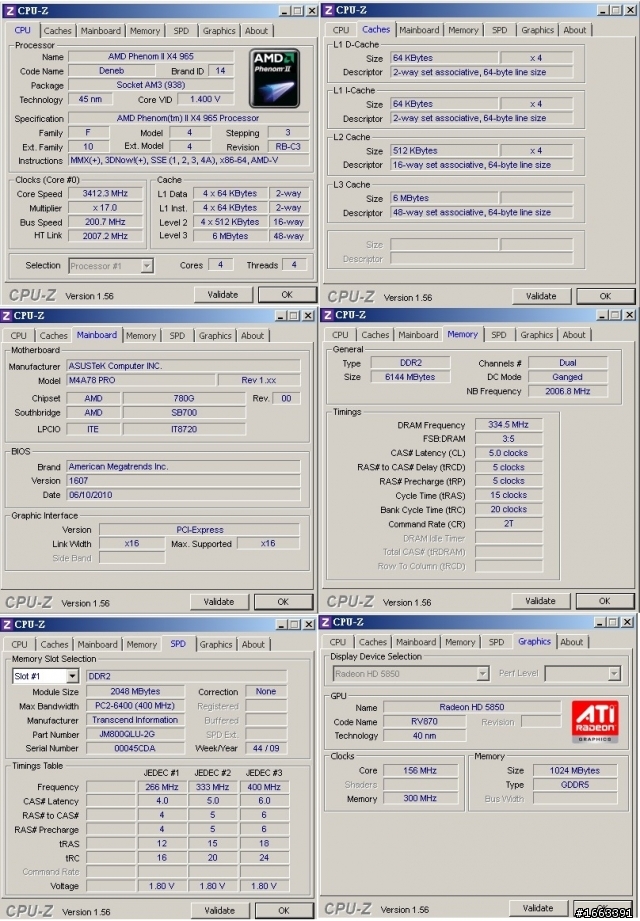Click the memory size 6144 MBytes value
Image resolution: width=640 pixels, height=921 pixels.
point(410,377)
